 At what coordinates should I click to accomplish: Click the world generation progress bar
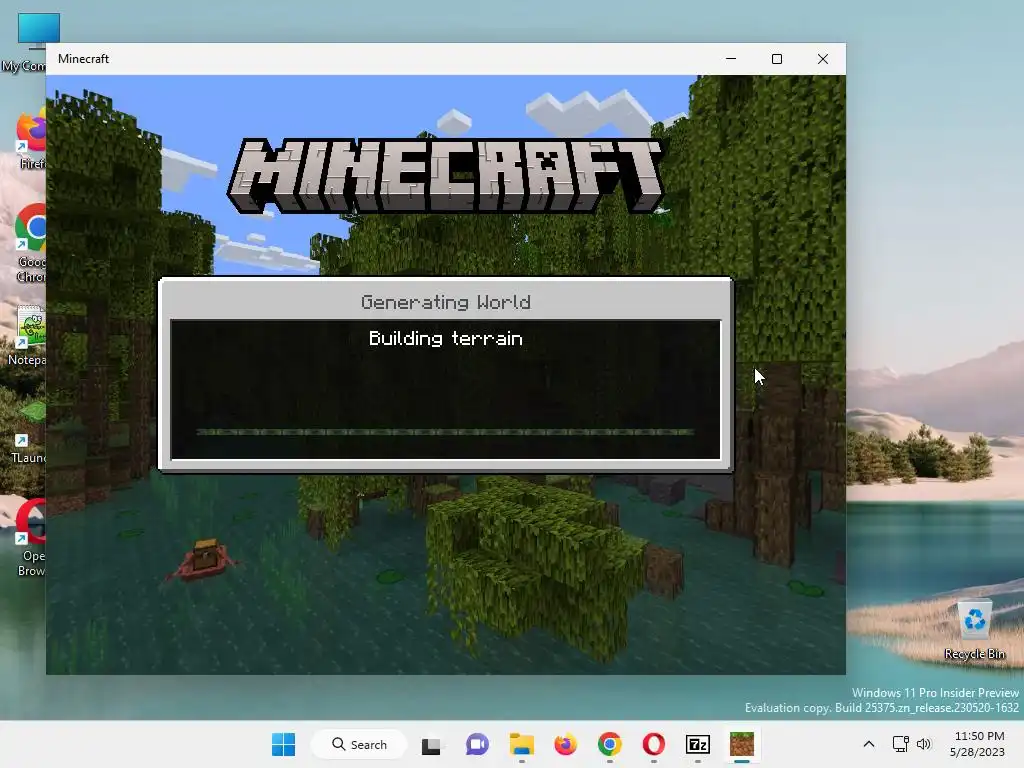coord(445,432)
